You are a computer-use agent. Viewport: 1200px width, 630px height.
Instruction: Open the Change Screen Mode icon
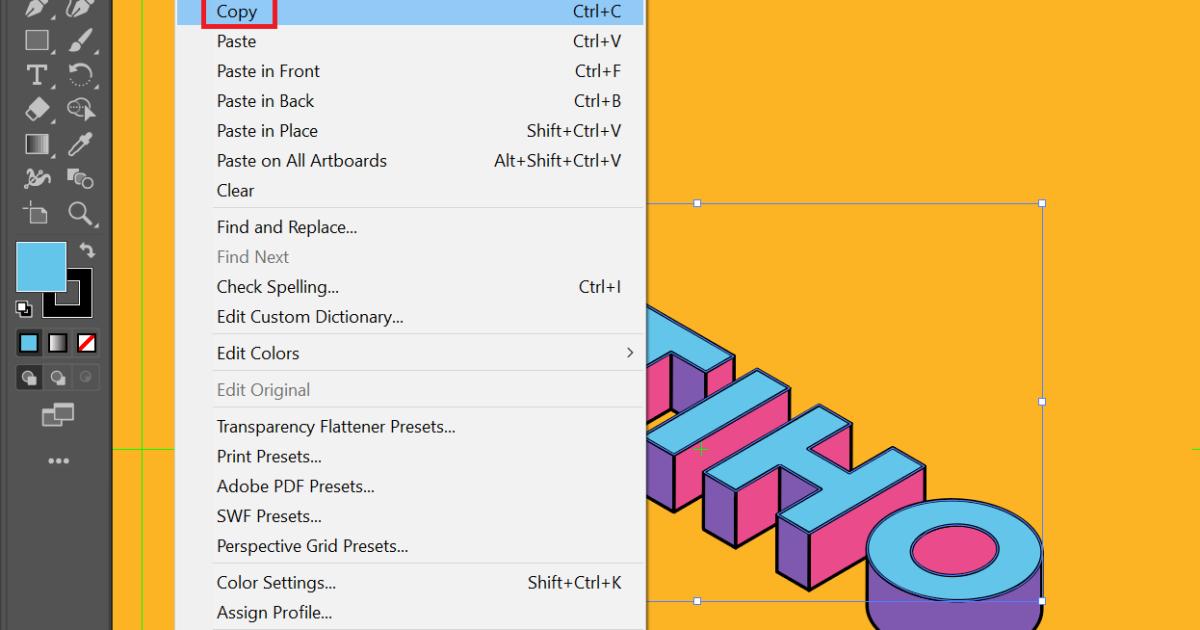[x=58, y=414]
